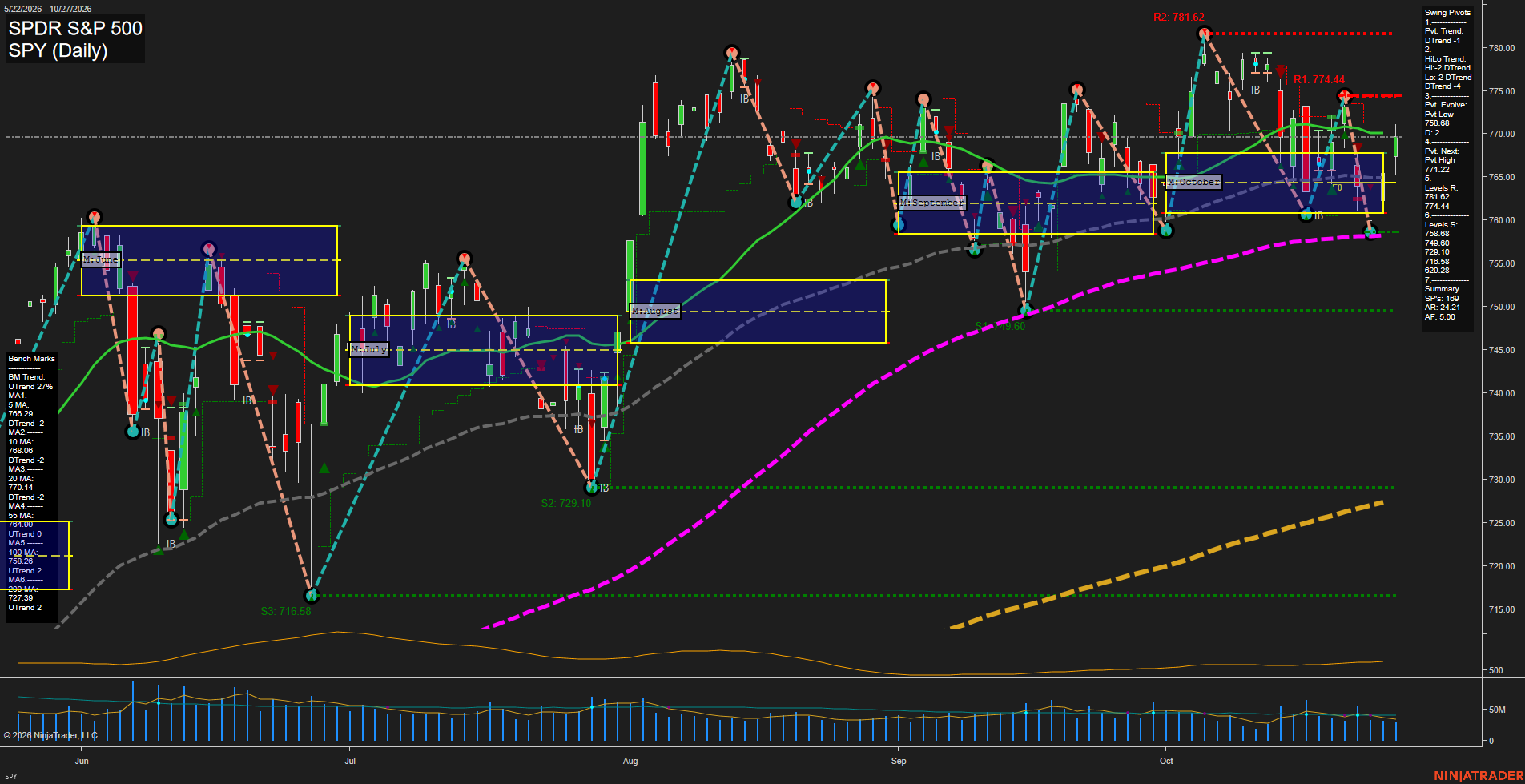Select the R1: 774.44 resistance label
1525x784 pixels.
(x=1319, y=79)
